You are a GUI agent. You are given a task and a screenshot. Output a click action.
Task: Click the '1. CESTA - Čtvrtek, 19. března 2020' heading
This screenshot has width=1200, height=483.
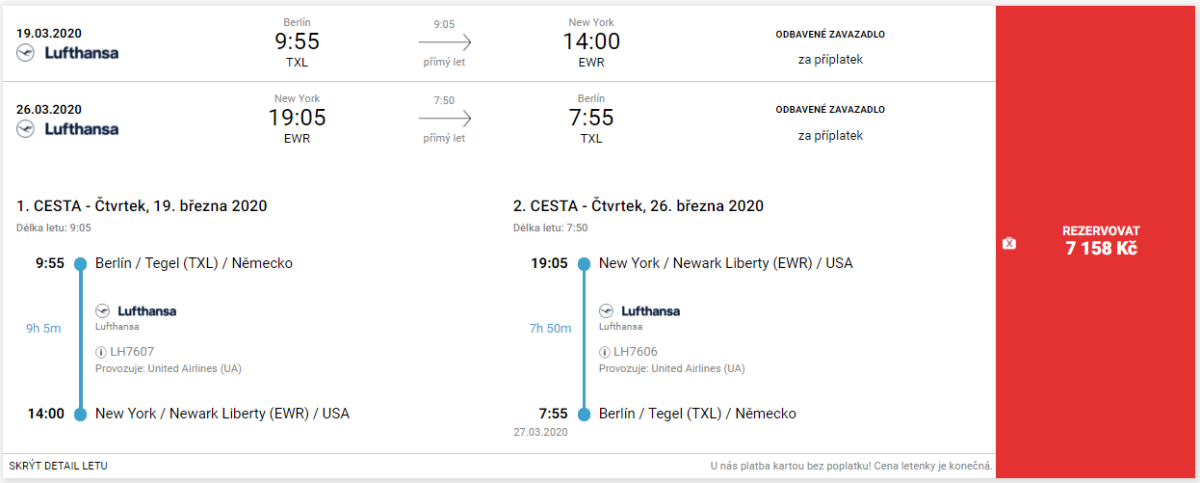(x=141, y=206)
